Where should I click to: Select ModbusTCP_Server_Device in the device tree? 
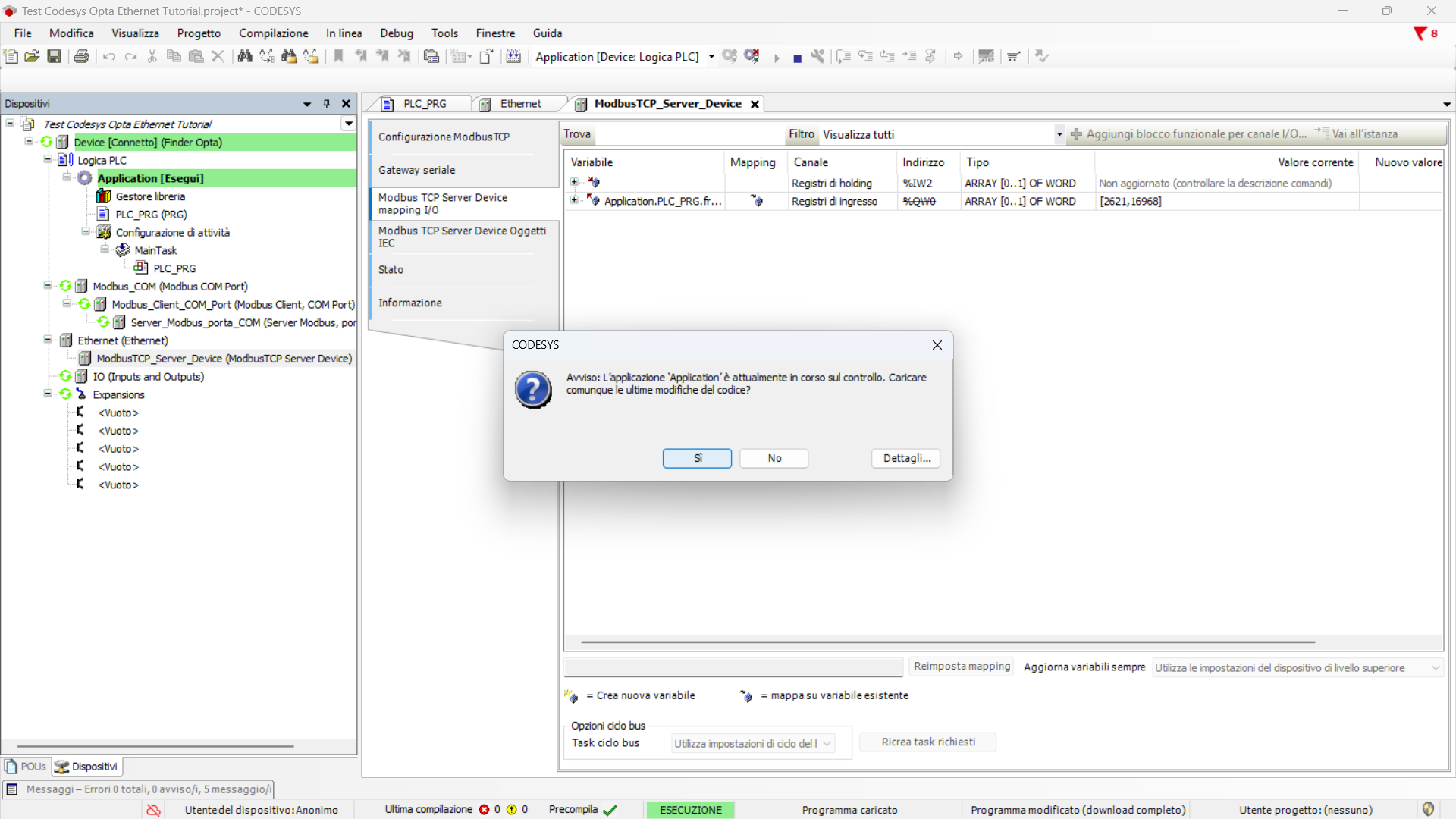click(224, 359)
